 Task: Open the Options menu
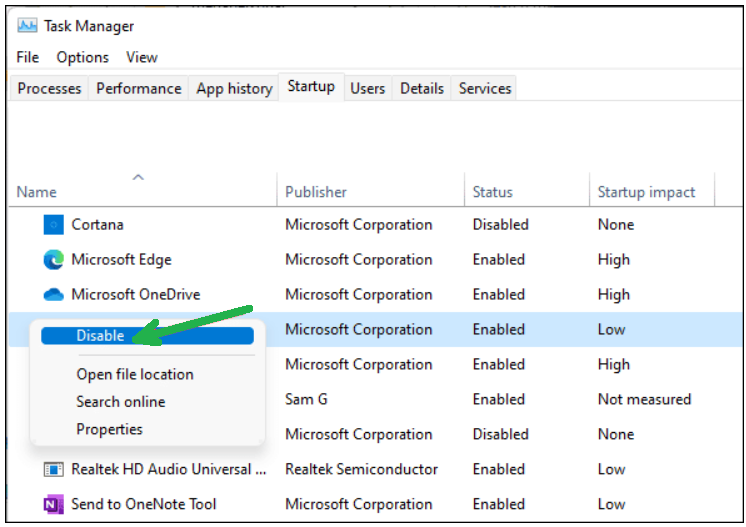(82, 57)
